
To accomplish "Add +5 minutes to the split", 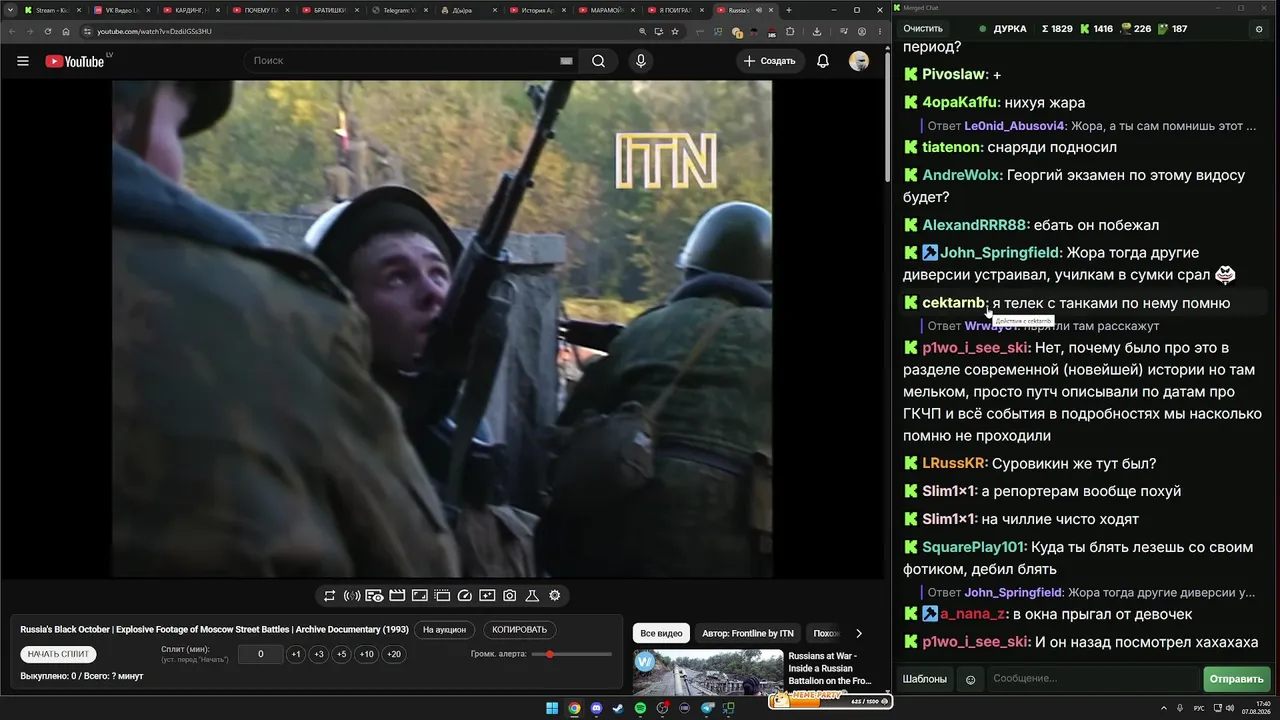I will (x=341, y=654).
